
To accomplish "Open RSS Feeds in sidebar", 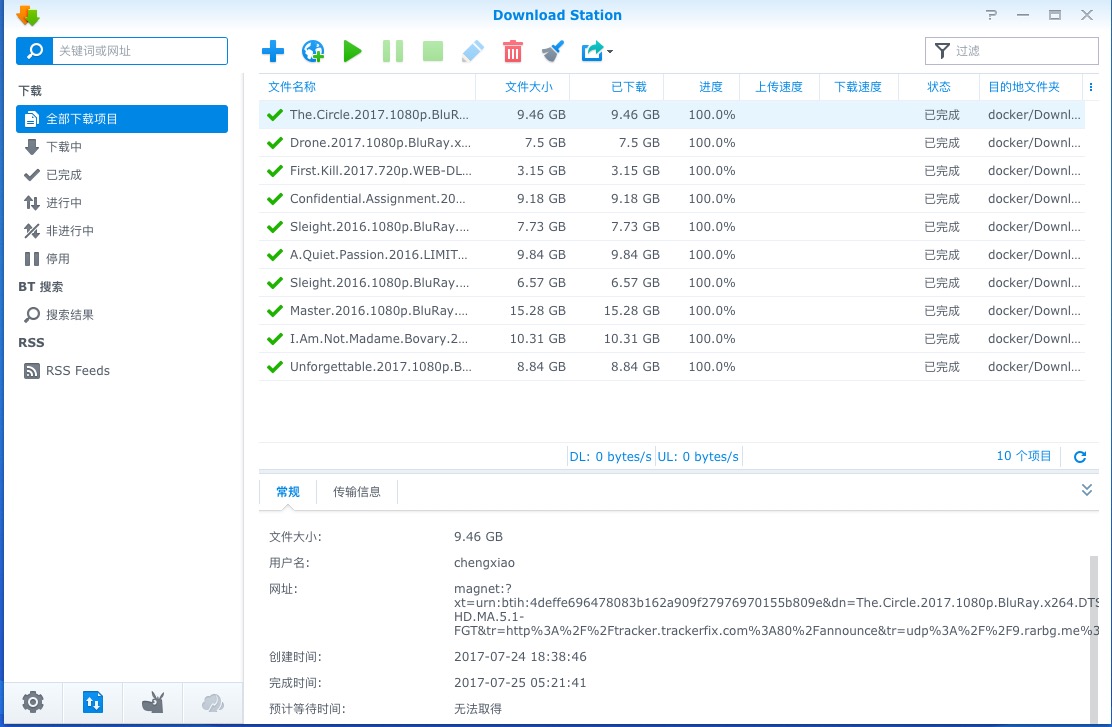I will pyautogui.click(x=77, y=371).
